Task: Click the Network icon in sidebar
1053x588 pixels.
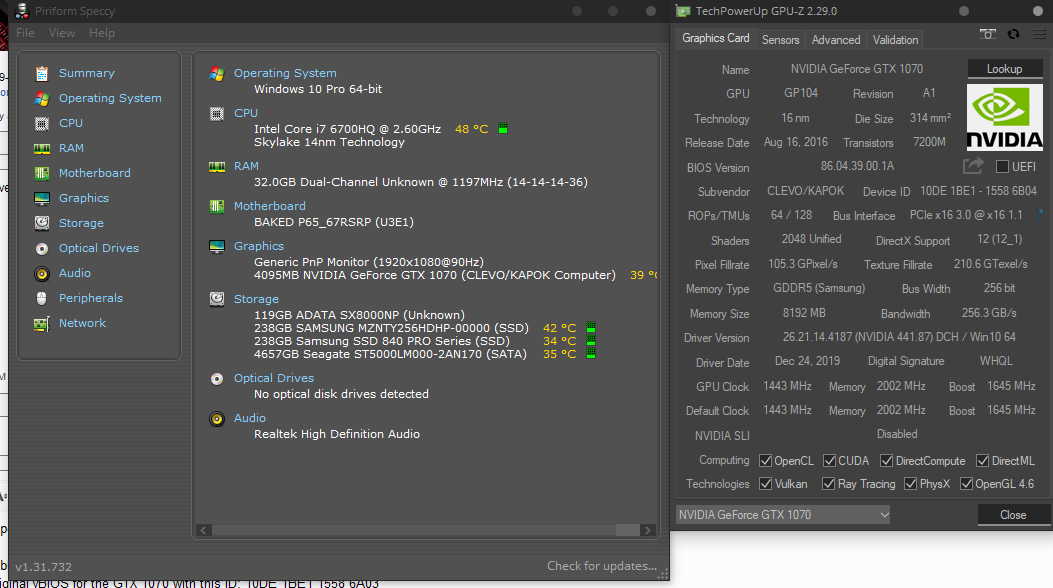Action: (42, 324)
